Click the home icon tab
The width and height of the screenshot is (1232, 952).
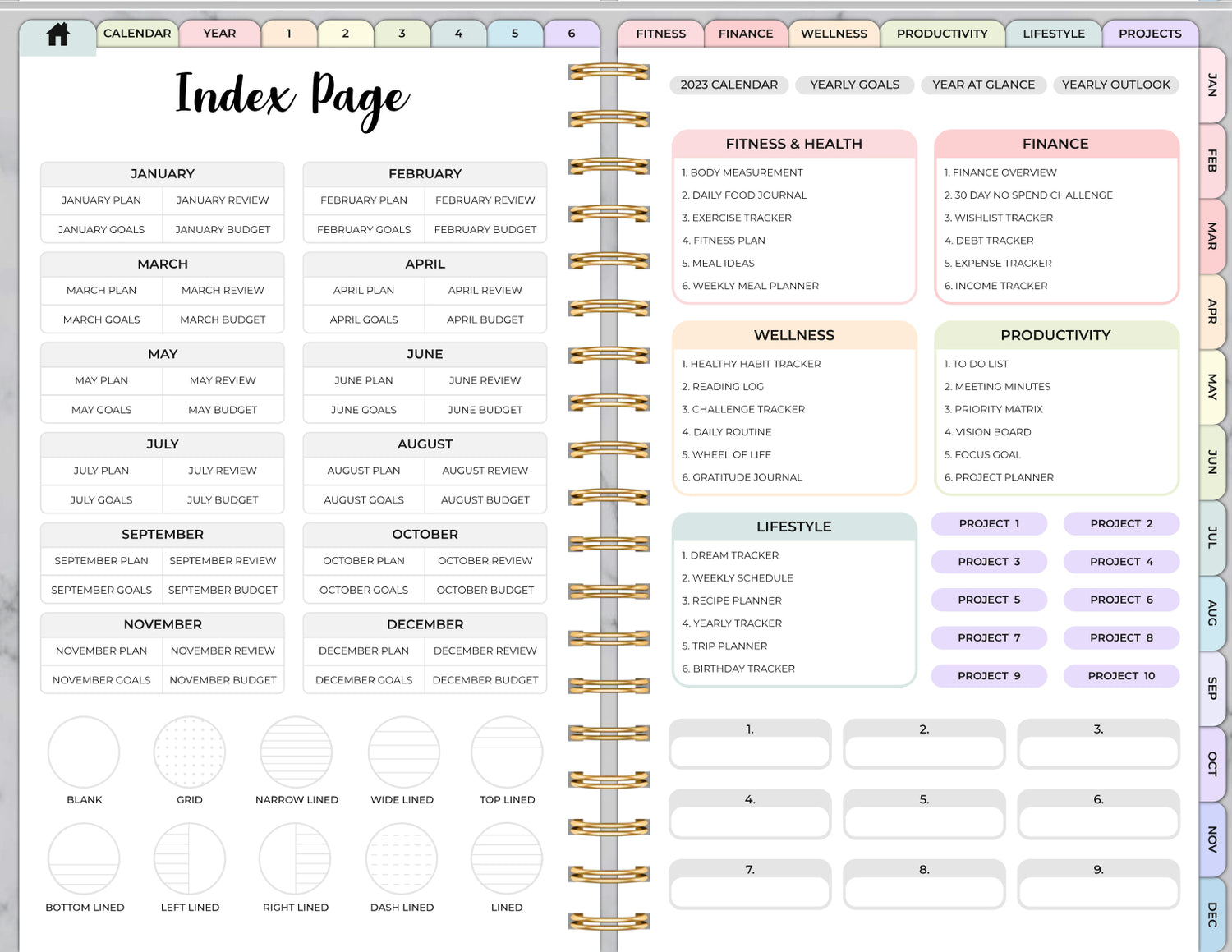[57, 34]
